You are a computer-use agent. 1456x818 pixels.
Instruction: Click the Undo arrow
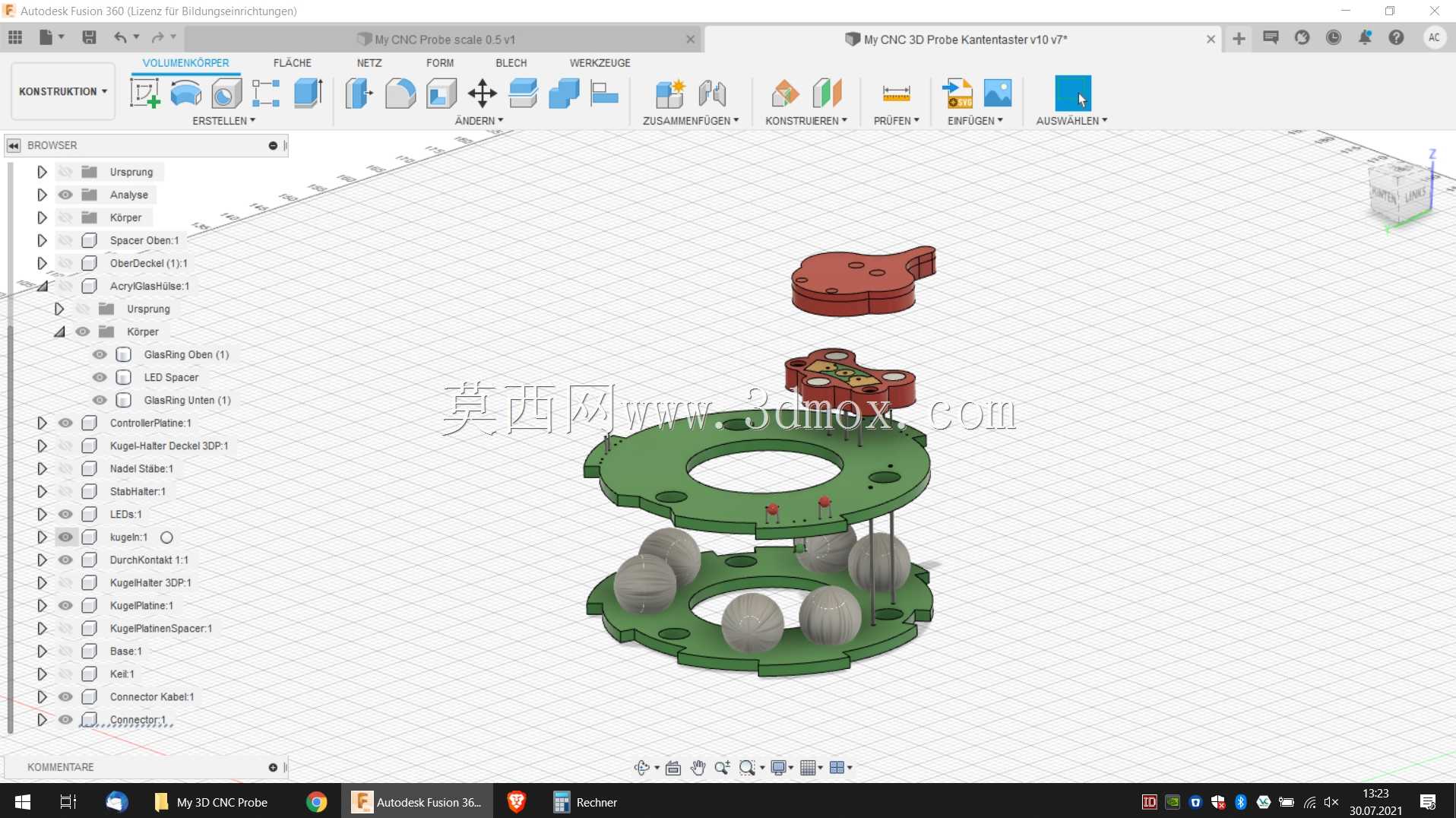pos(120,37)
